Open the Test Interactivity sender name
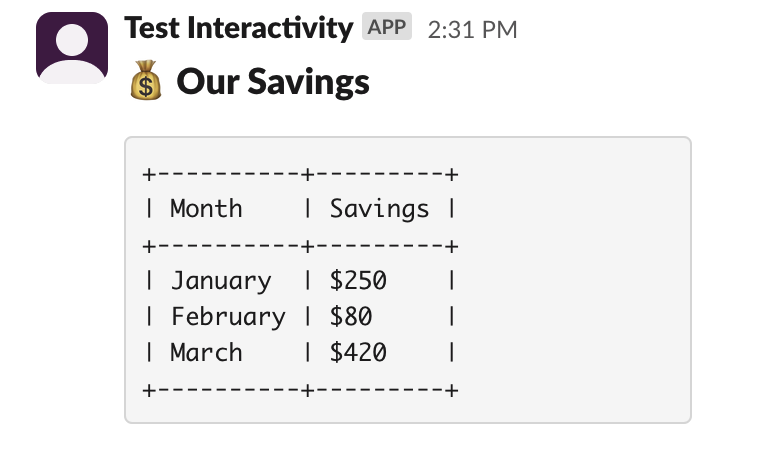 238,28
